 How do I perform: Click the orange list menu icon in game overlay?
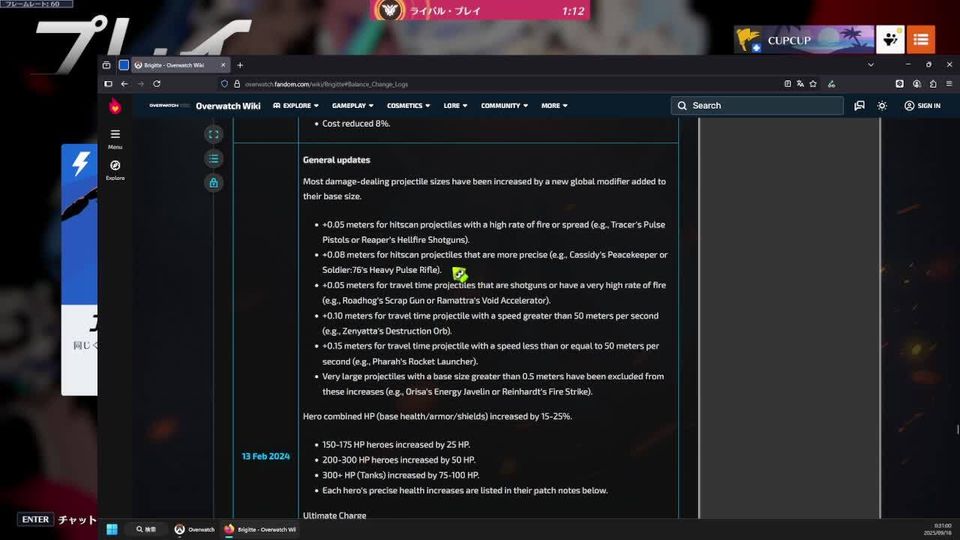click(921, 40)
